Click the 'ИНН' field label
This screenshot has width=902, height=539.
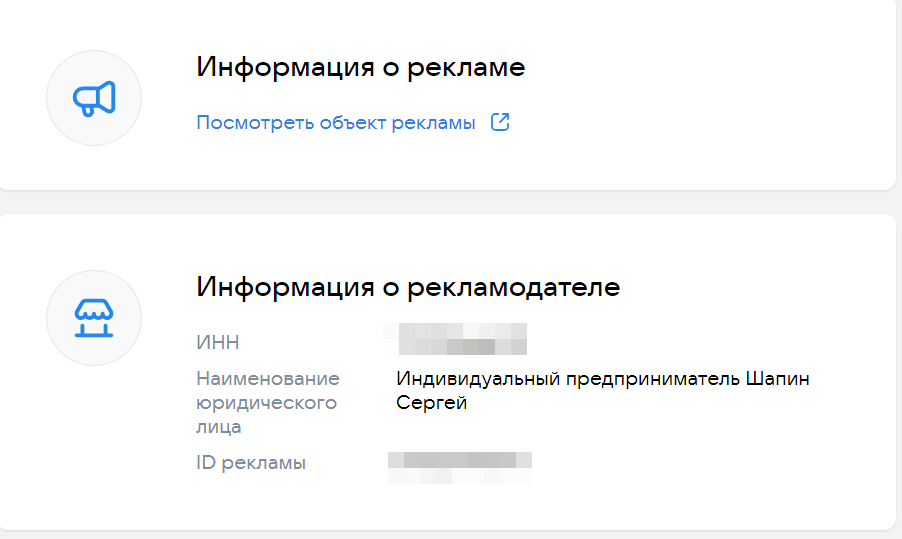[x=218, y=343]
